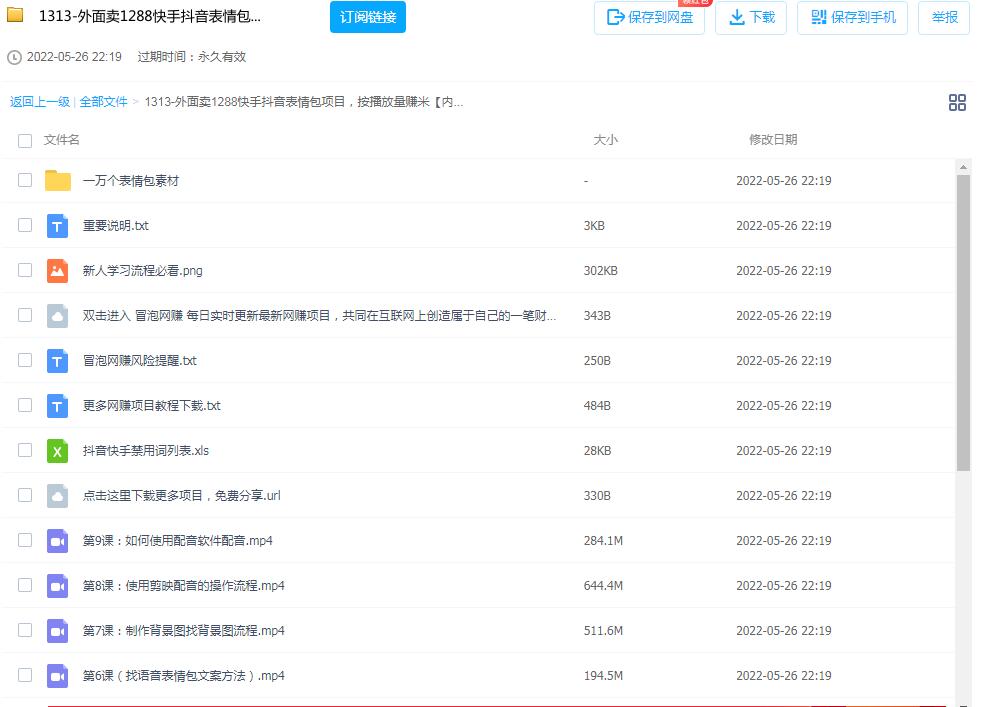Click the shared folder icon beside the title

pos(15,14)
